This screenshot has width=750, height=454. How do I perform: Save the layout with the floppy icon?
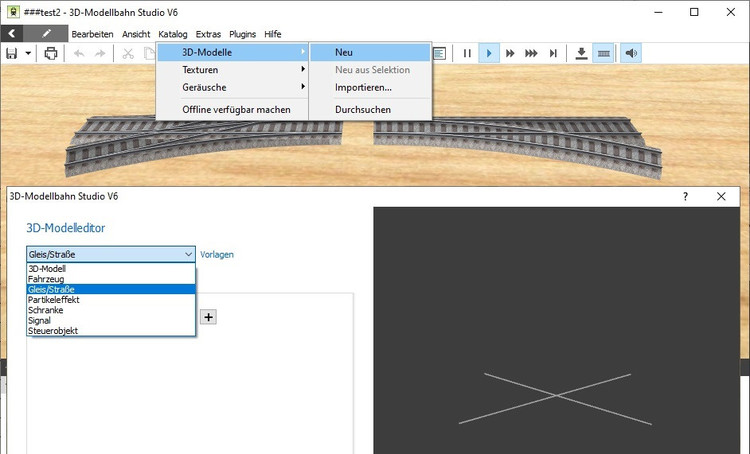11,53
